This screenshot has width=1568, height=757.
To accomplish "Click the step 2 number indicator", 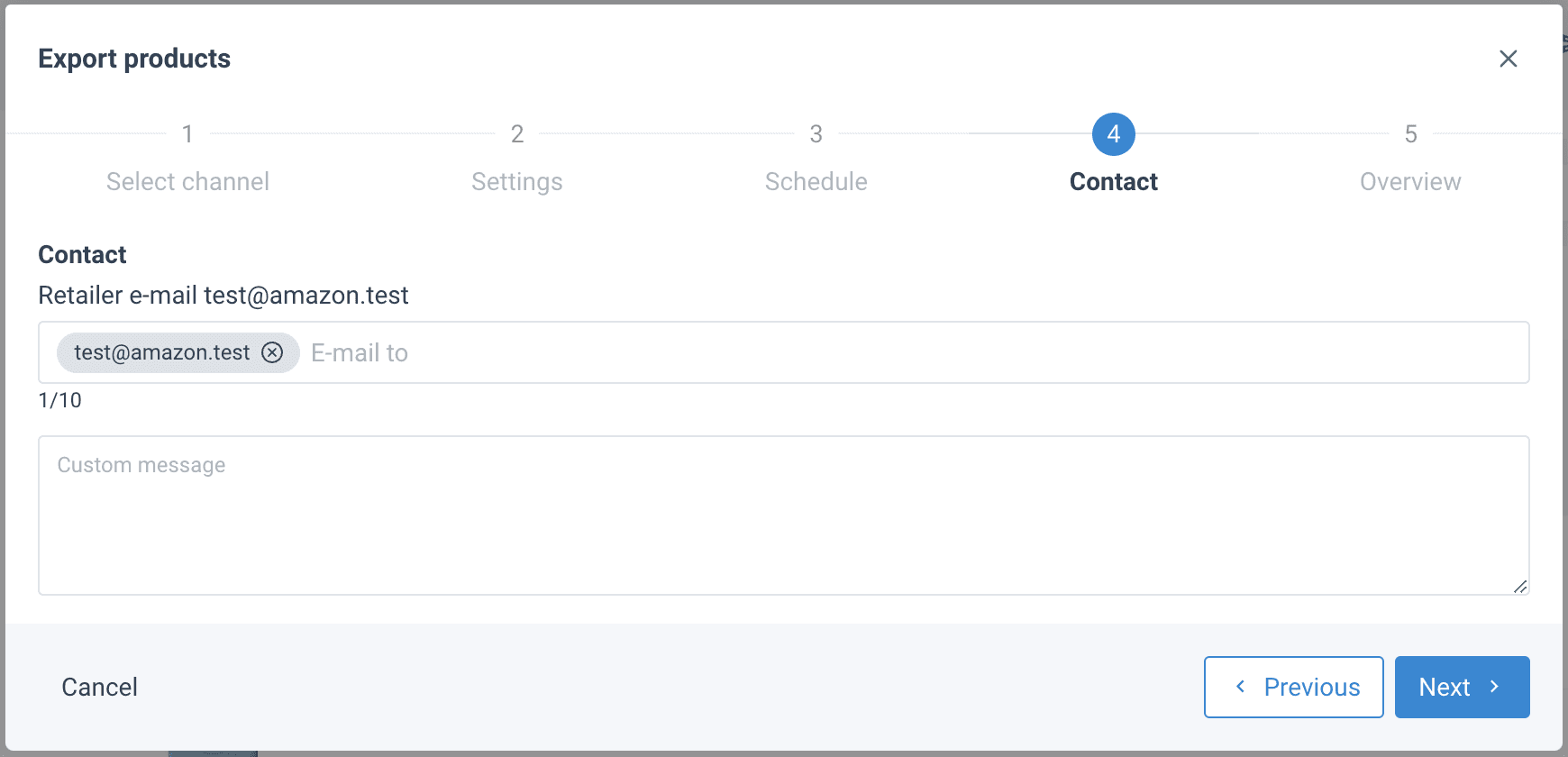I will [x=517, y=134].
